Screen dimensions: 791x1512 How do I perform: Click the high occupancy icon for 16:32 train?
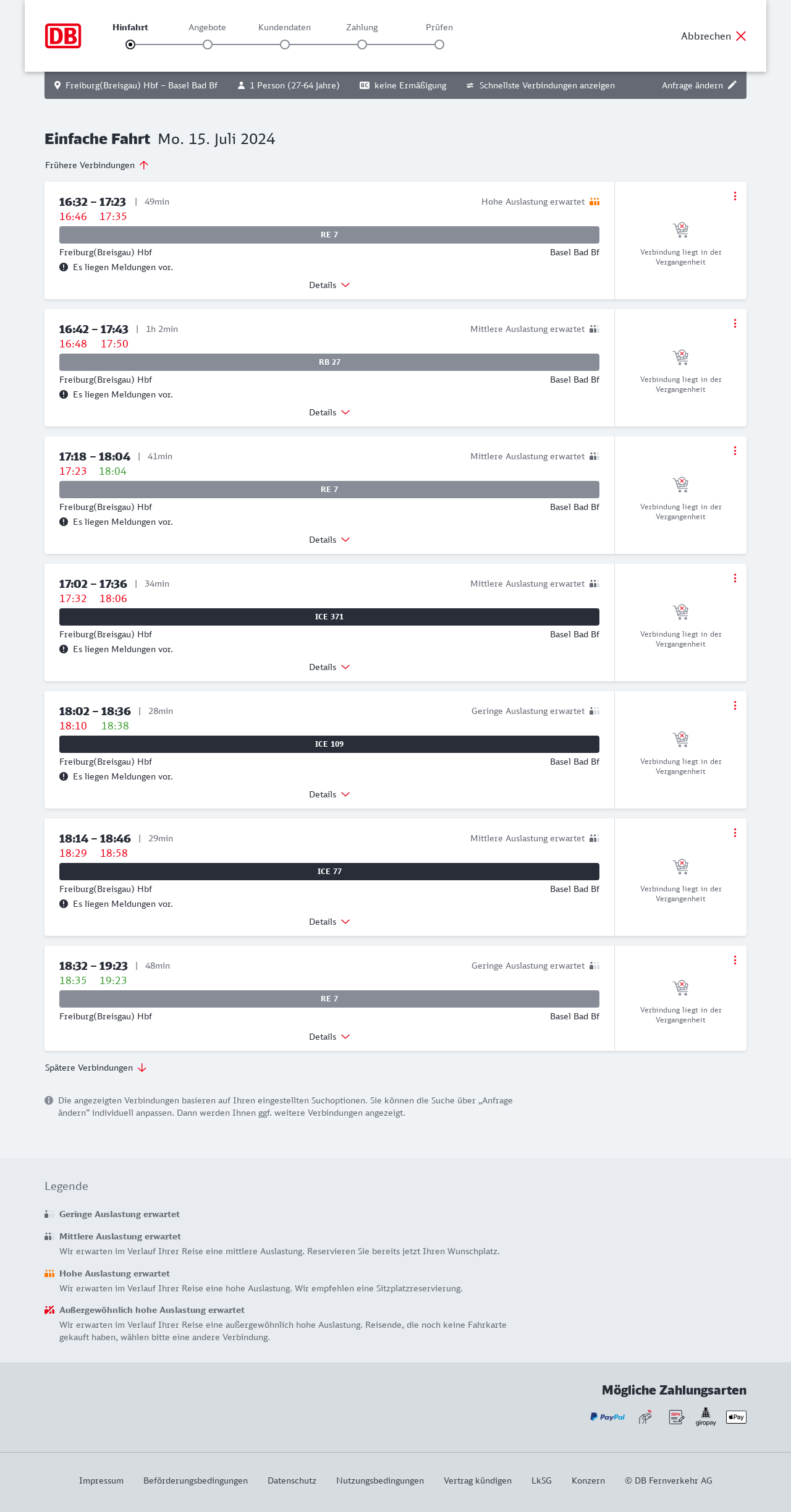594,202
